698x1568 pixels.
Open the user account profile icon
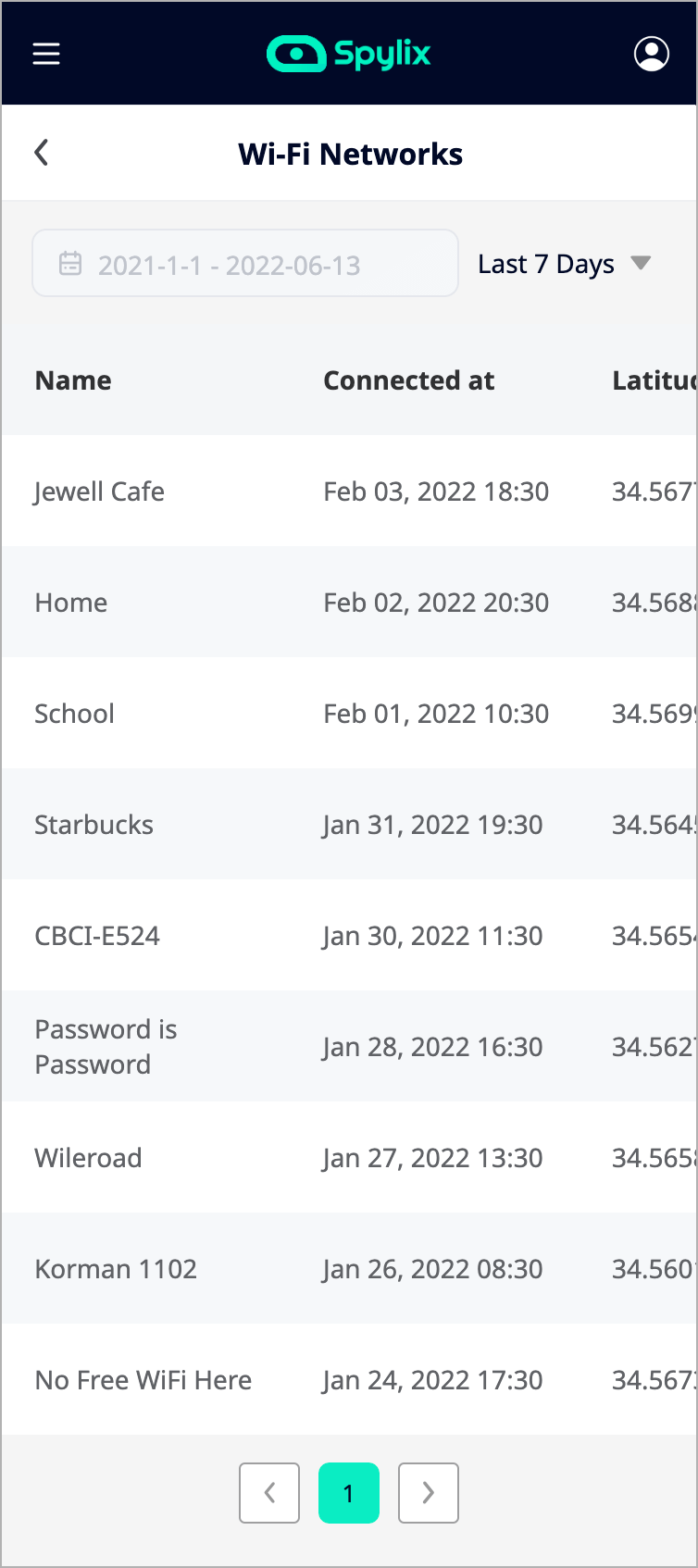click(x=652, y=54)
